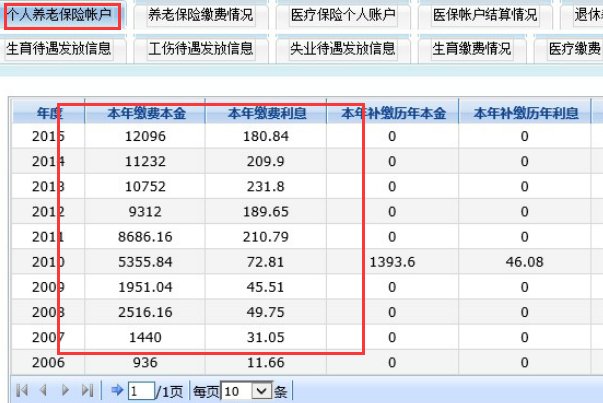Select the 231.8 interest cell
This screenshot has width=603, height=403.
click(266, 187)
